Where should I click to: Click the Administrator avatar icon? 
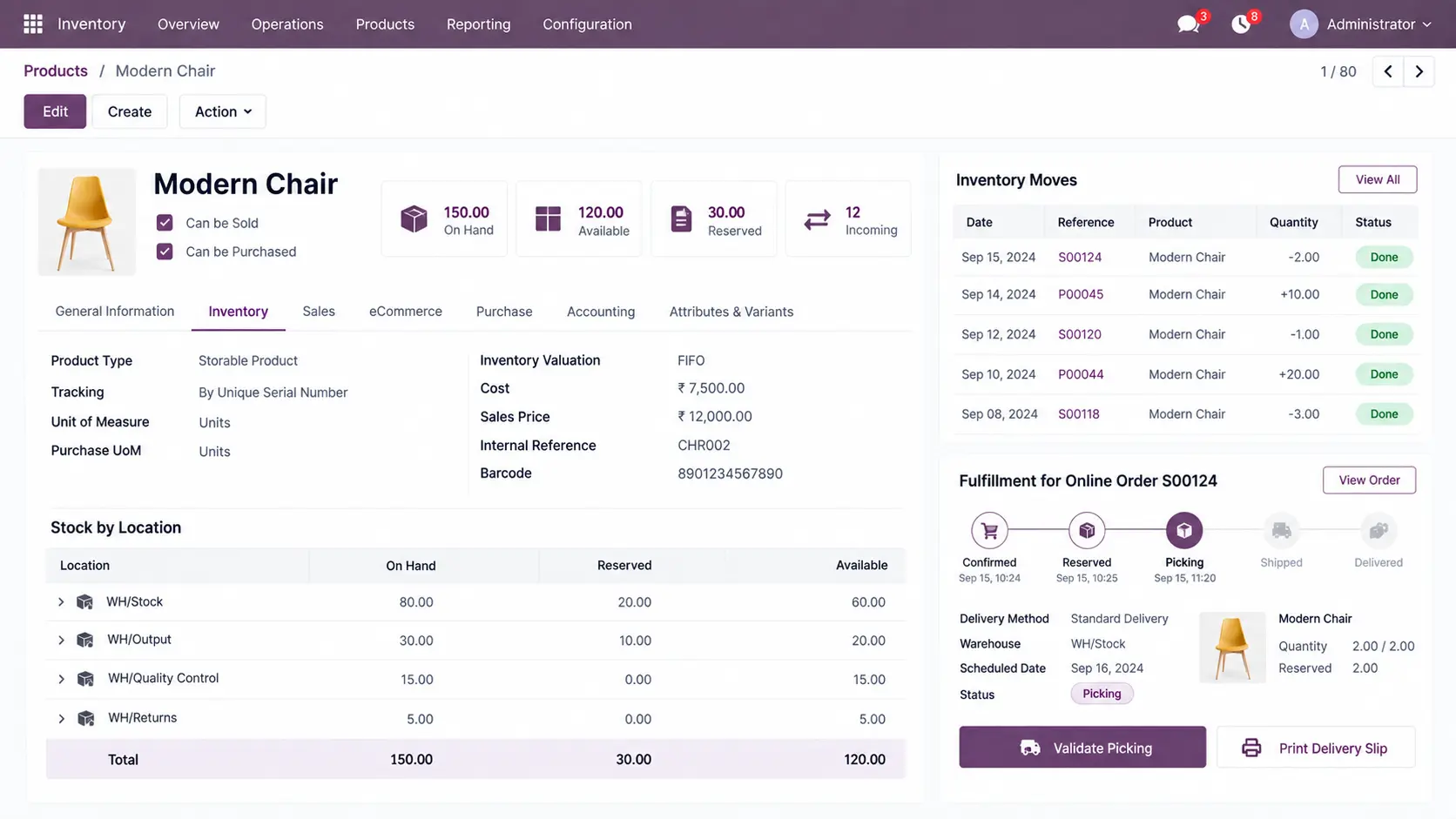1304,24
